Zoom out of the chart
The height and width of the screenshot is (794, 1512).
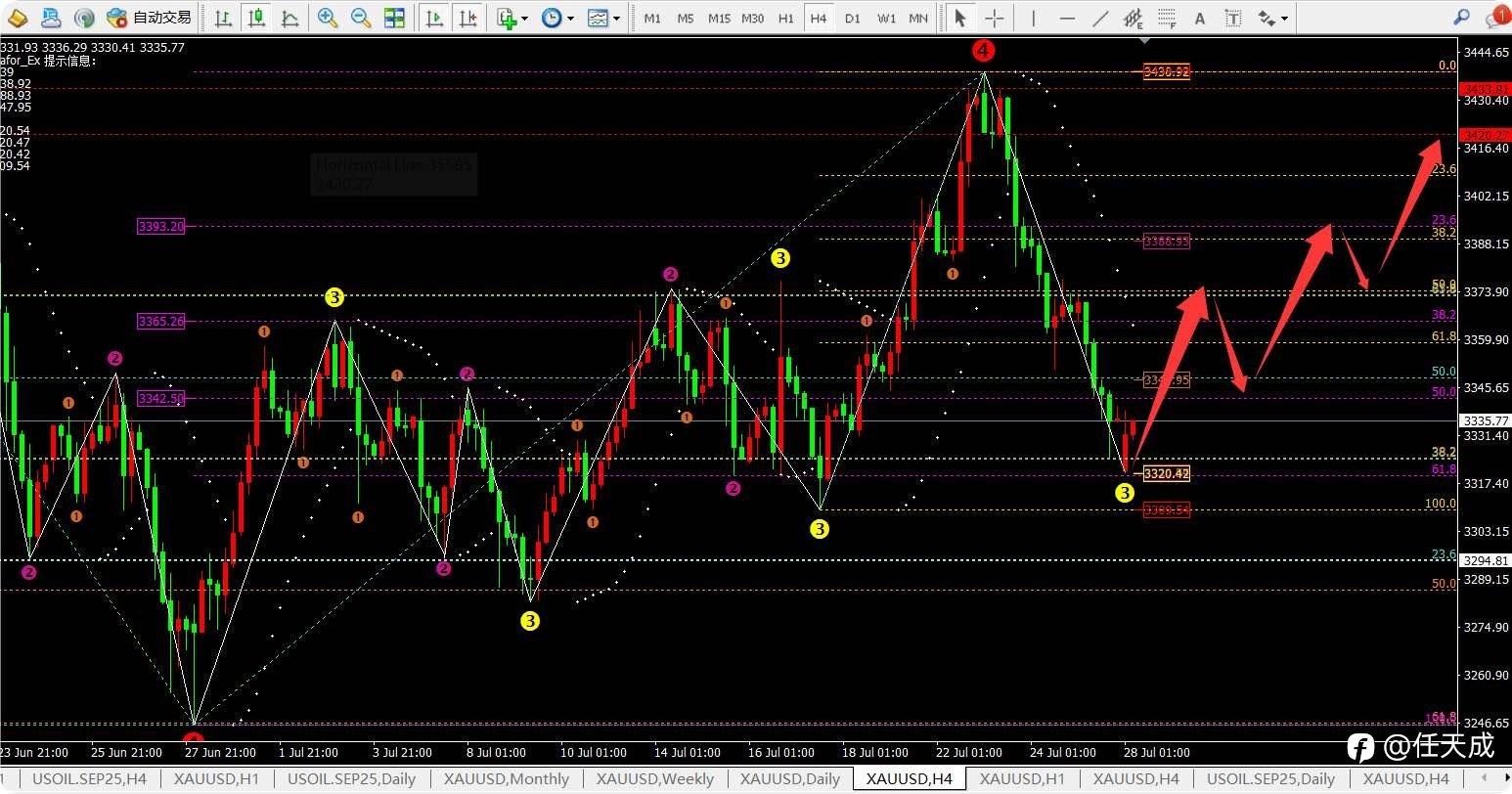361,18
